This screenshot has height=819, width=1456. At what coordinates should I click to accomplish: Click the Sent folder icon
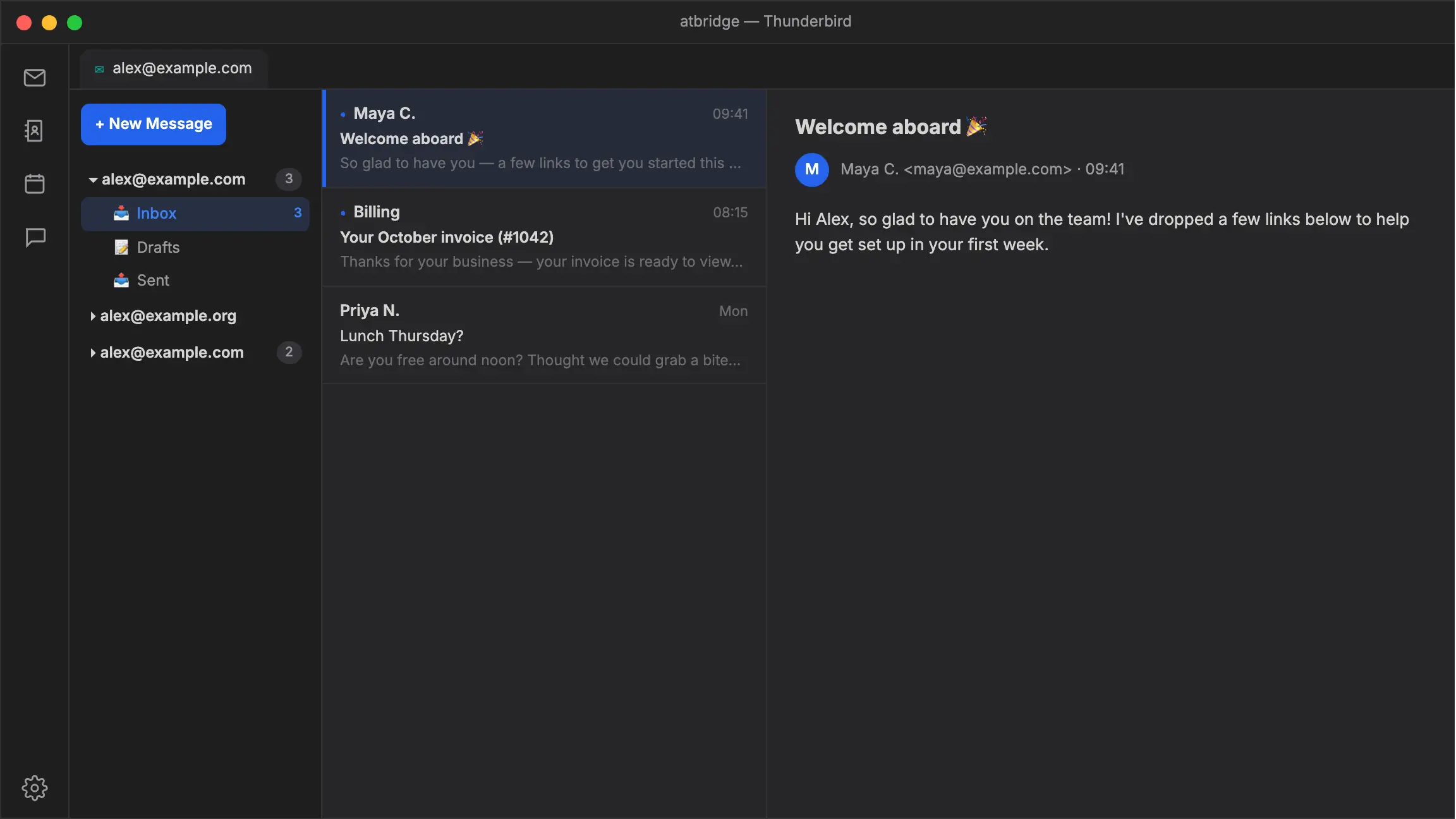pyautogui.click(x=121, y=280)
